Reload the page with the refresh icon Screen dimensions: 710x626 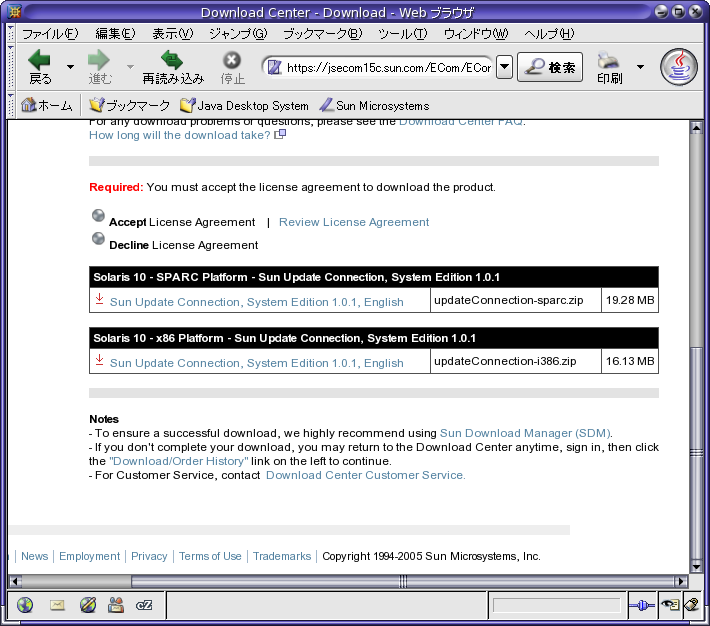point(172,60)
